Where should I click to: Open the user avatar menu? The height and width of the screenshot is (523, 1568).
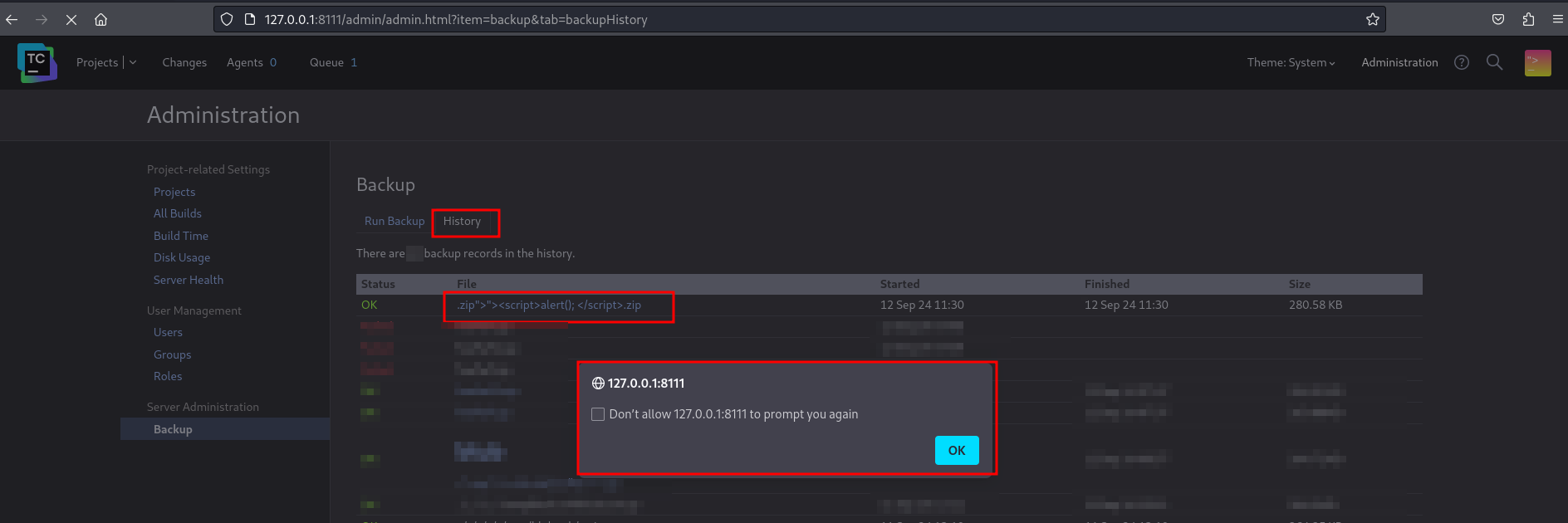pos(1538,63)
